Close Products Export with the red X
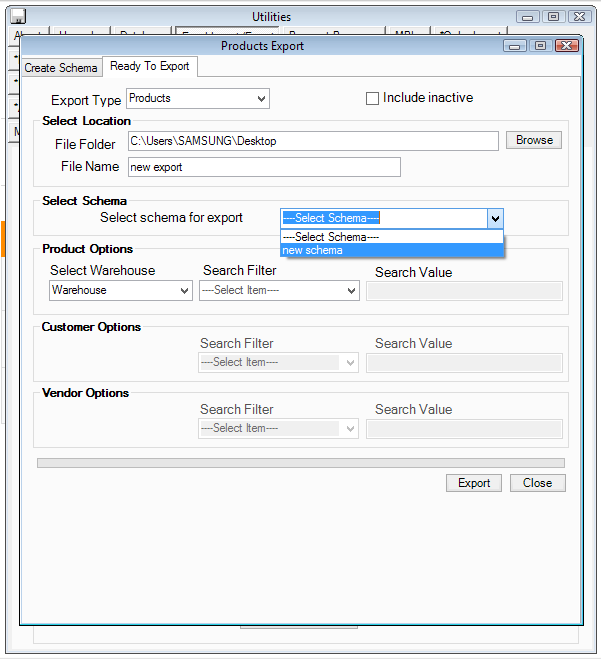Viewport: 601px width, 659px height. (565, 46)
